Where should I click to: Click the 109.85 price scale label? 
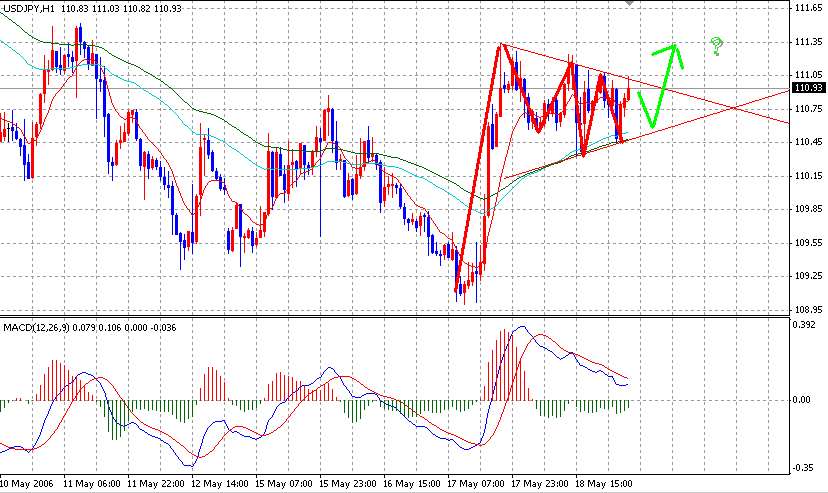pyautogui.click(x=808, y=209)
